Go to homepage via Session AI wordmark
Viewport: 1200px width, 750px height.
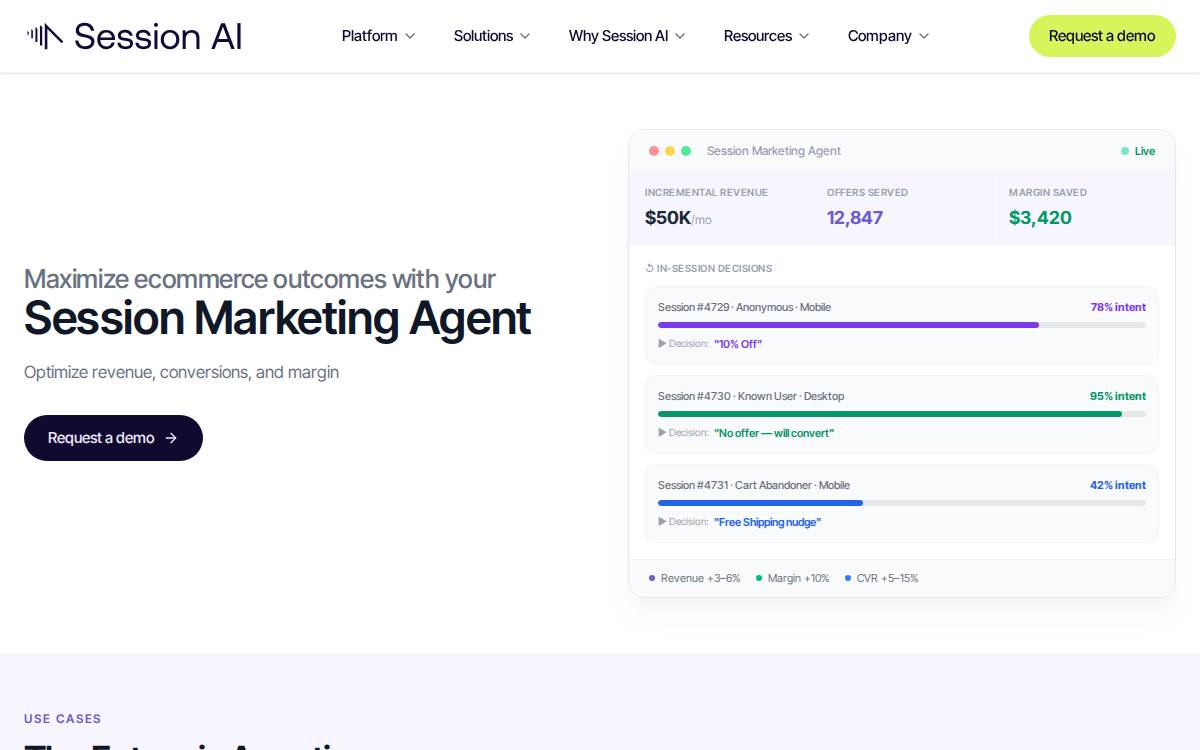point(158,36)
